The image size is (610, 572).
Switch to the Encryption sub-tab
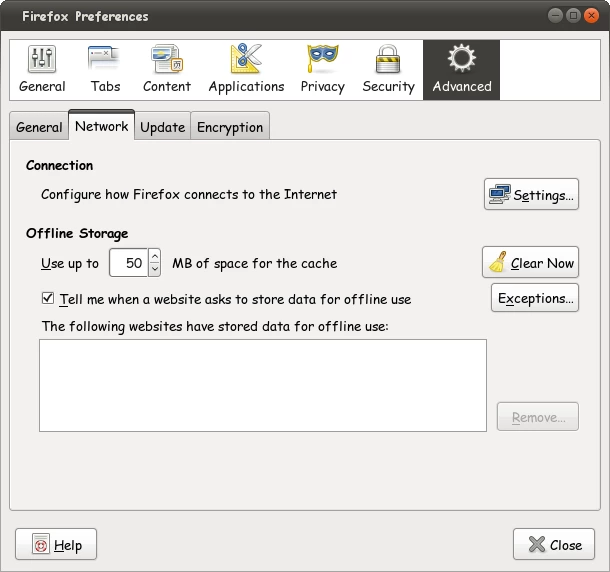tap(230, 127)
